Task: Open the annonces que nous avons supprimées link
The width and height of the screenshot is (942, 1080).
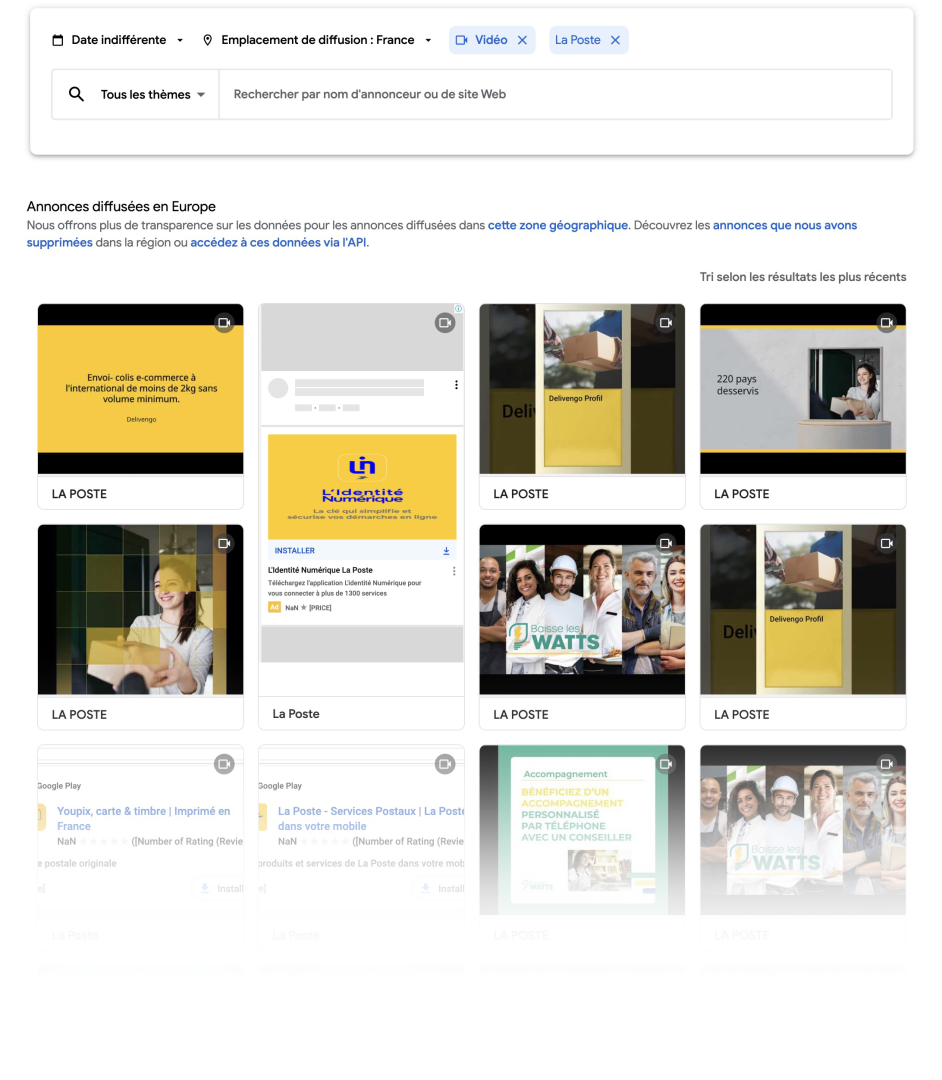Action: coord(784,225)
